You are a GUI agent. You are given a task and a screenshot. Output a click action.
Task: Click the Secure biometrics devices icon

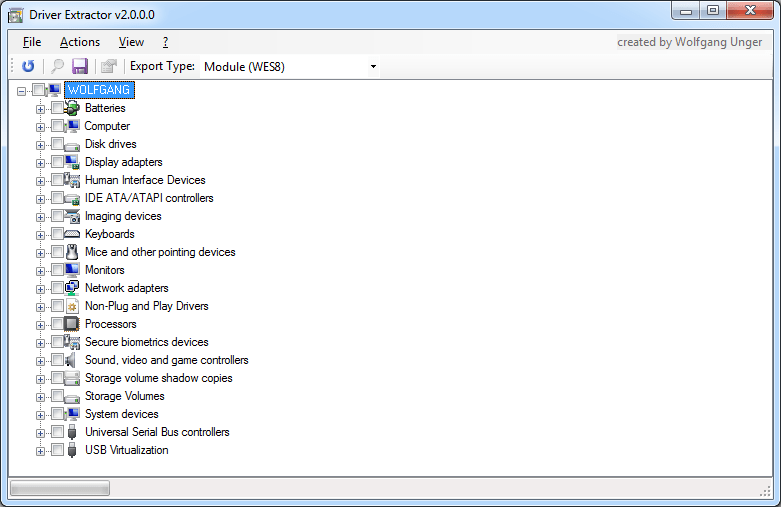[72, 342]
